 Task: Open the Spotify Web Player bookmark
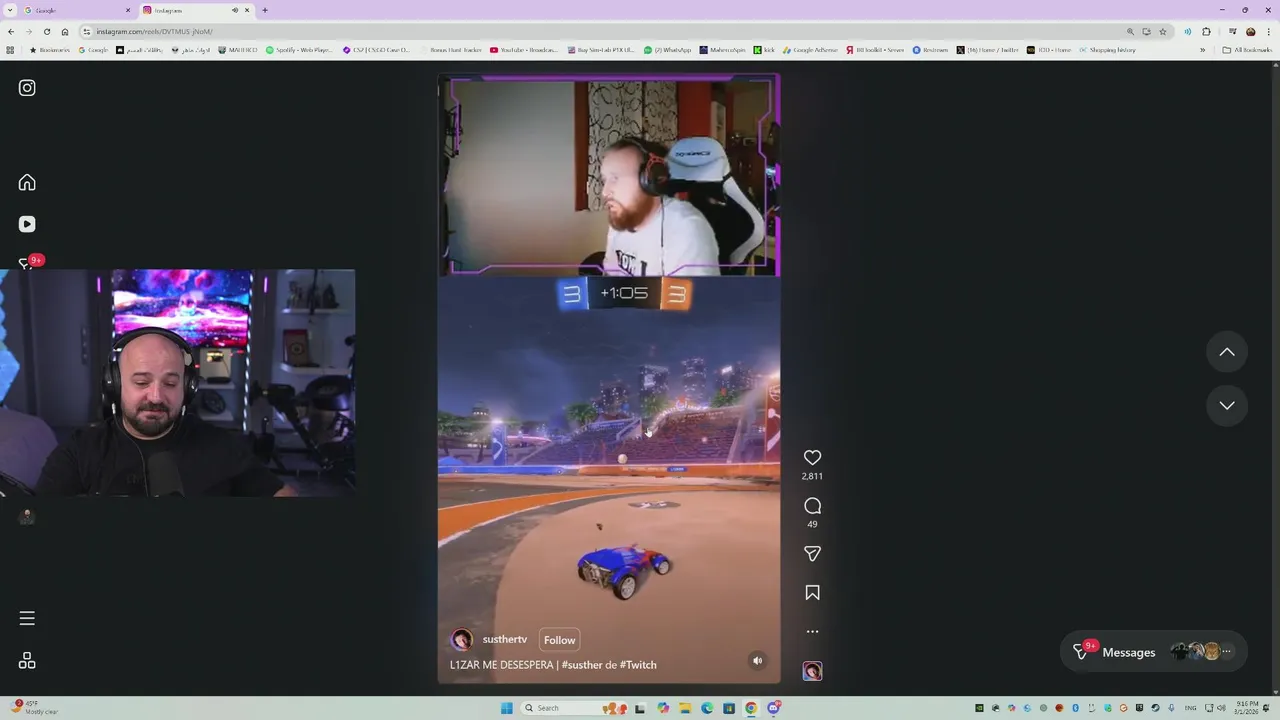click(x=299, y=50)
